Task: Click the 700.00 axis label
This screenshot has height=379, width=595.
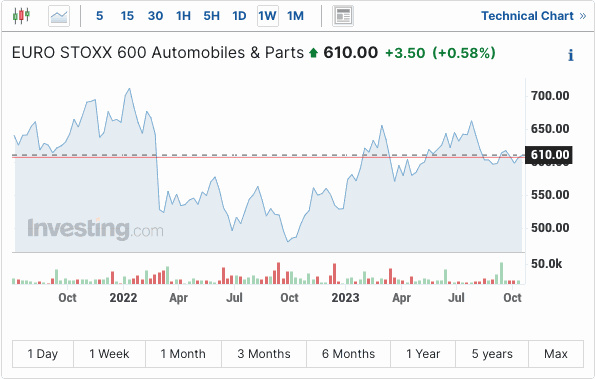Action: point(550,96)
